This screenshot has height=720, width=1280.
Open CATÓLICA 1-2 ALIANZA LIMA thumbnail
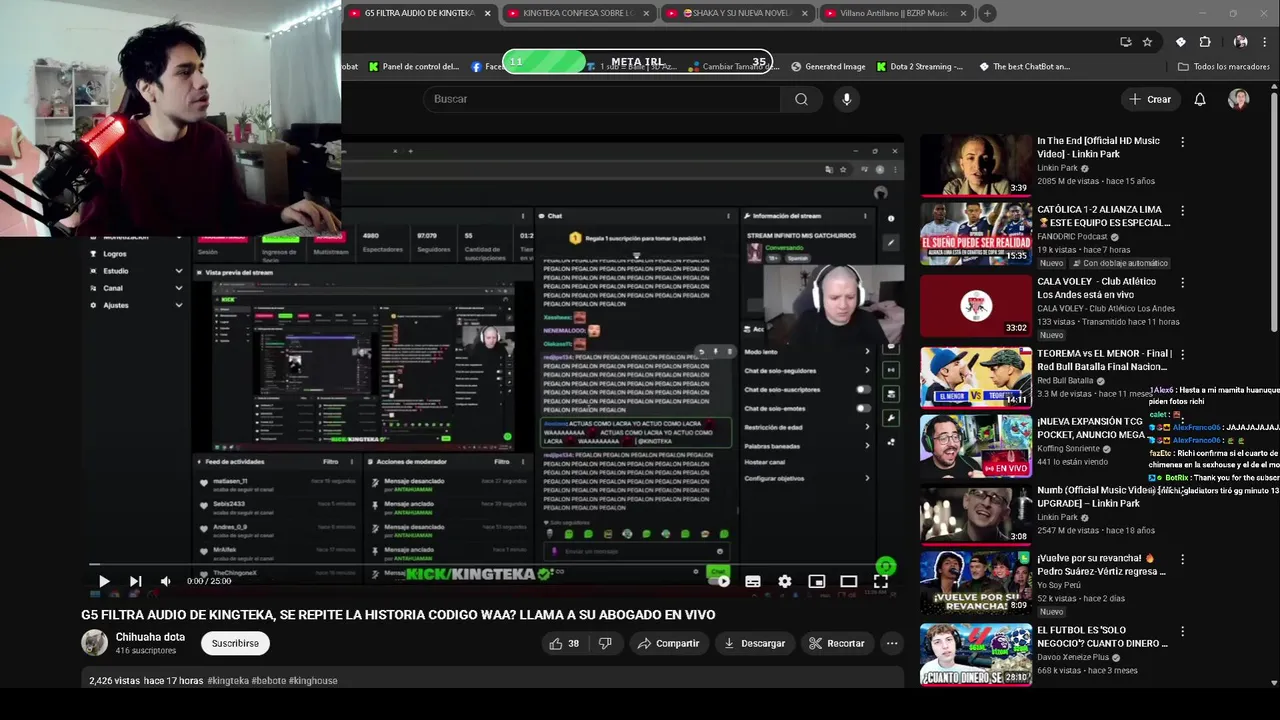tap(976, 233)
